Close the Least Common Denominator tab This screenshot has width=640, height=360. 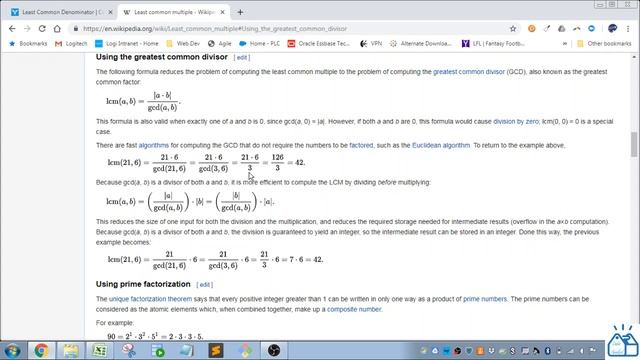(x=110, y=12)
